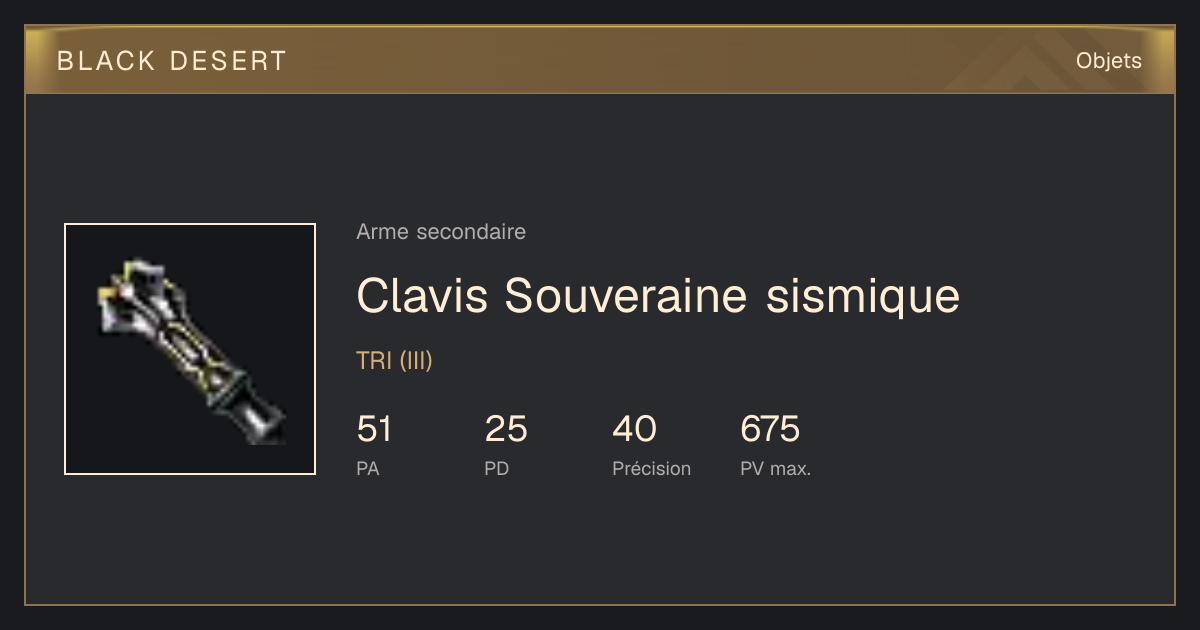The image size is (1200, 630).
Task: Click the Clavis weapon item thumbnail
Action: click(190, 349)
